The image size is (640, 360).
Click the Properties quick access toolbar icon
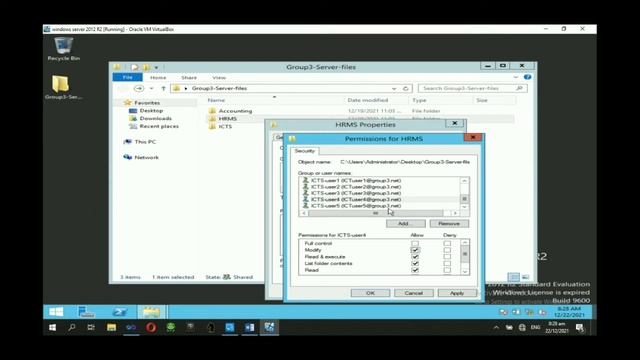(134, 67)
